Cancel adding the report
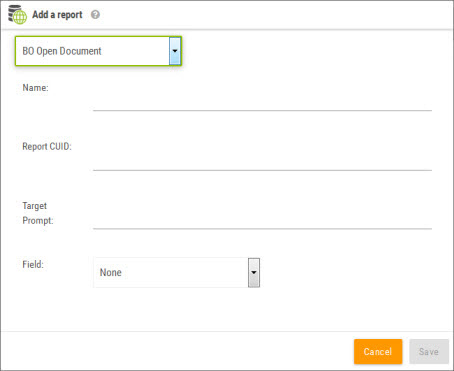 click(378, 352)
